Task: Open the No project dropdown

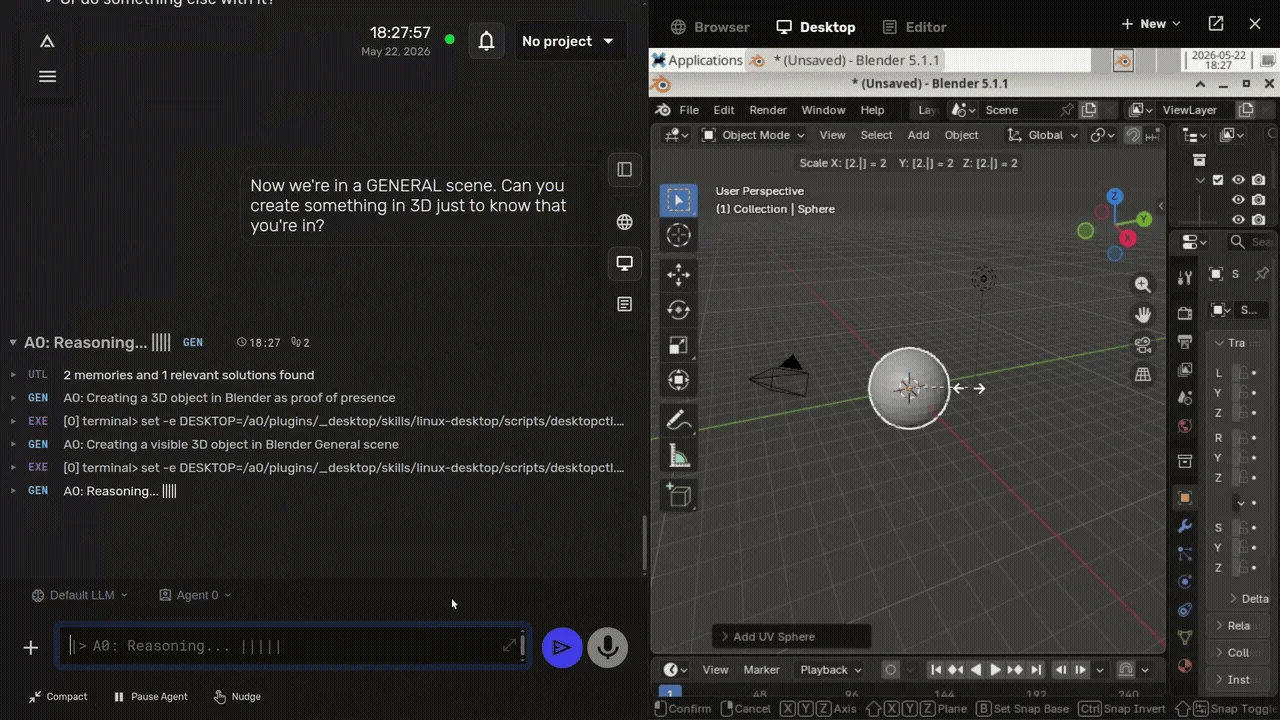Action: pyautogui.click(x=570, y=41)
